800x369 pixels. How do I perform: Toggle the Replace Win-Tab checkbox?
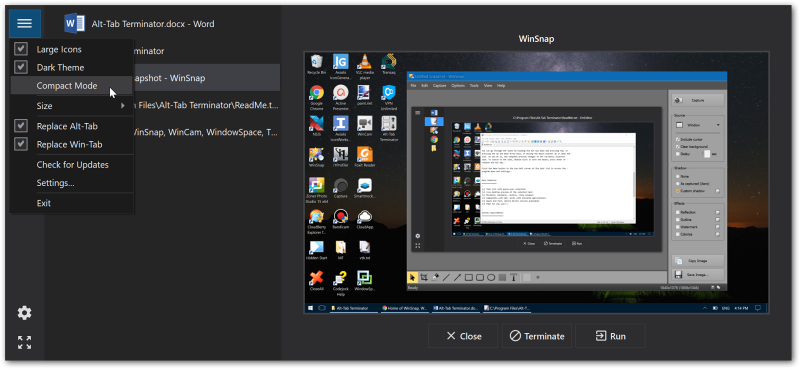pyautogui.click(x=20, y=144)
